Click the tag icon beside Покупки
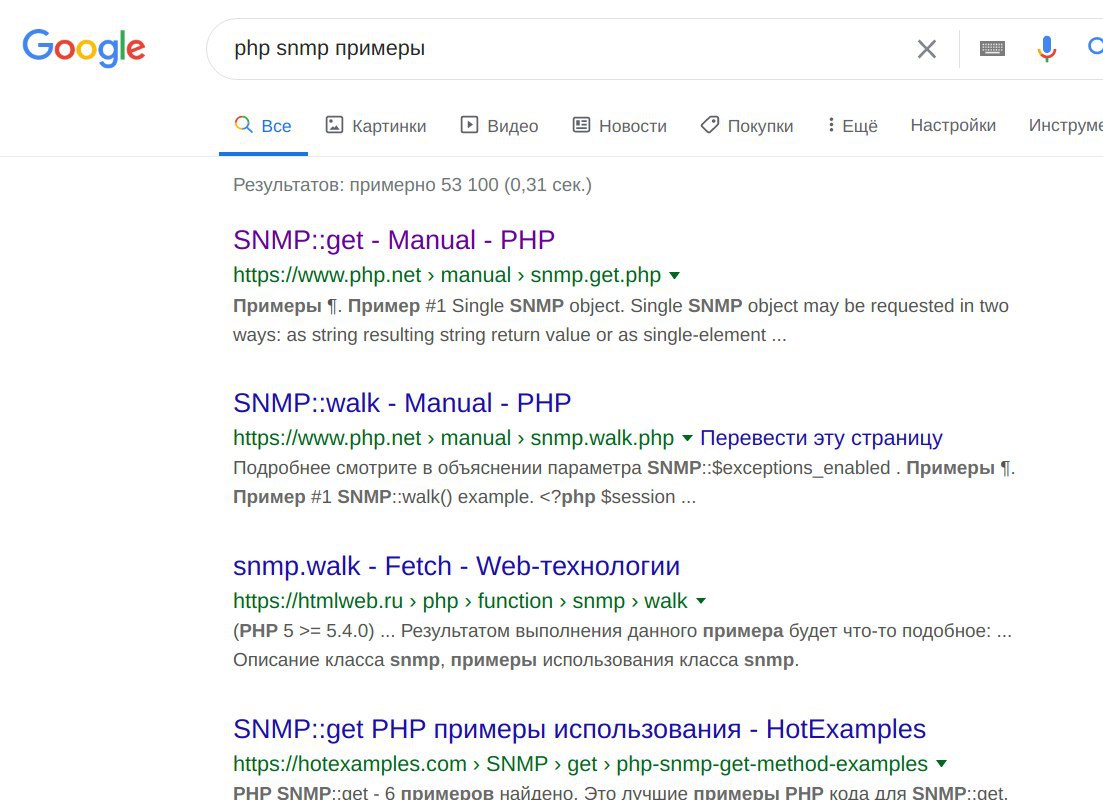The width and height of the screenshot is (1103, 800). 710,125
